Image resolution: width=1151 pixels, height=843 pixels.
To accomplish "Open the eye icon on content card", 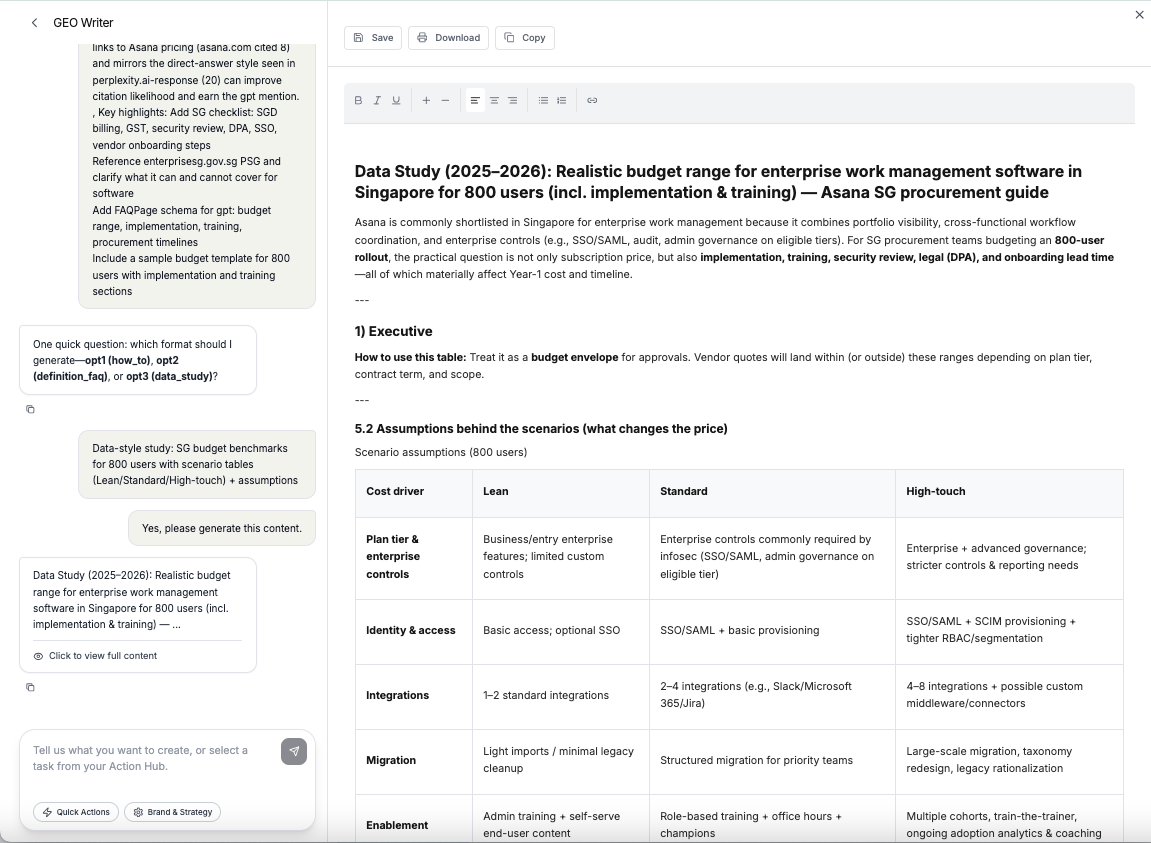I will pyautogui.click(x=38, y=656).
